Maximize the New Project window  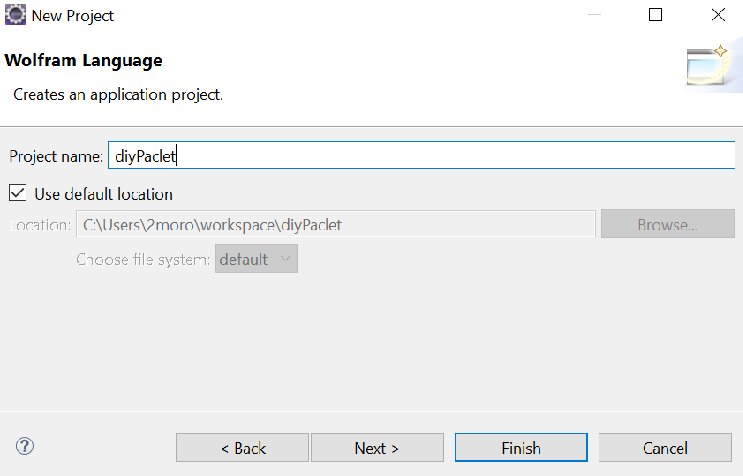tap(655, 15)
